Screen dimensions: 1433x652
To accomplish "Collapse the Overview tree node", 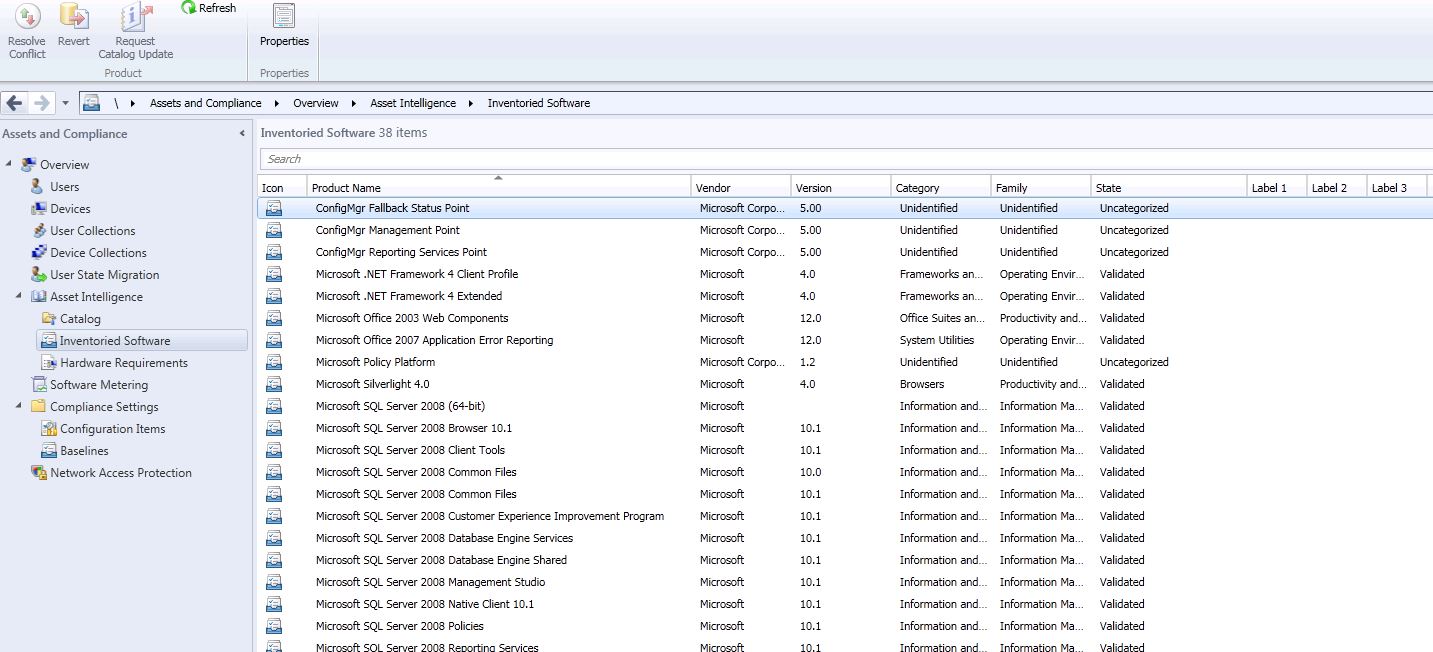I will 9,164.
